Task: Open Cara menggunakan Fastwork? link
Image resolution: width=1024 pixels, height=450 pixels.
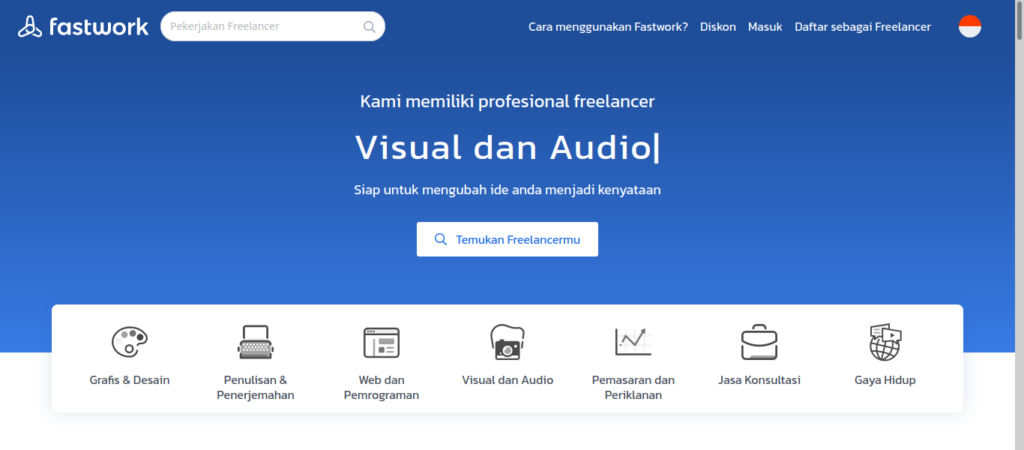Action: pos(608,27)
